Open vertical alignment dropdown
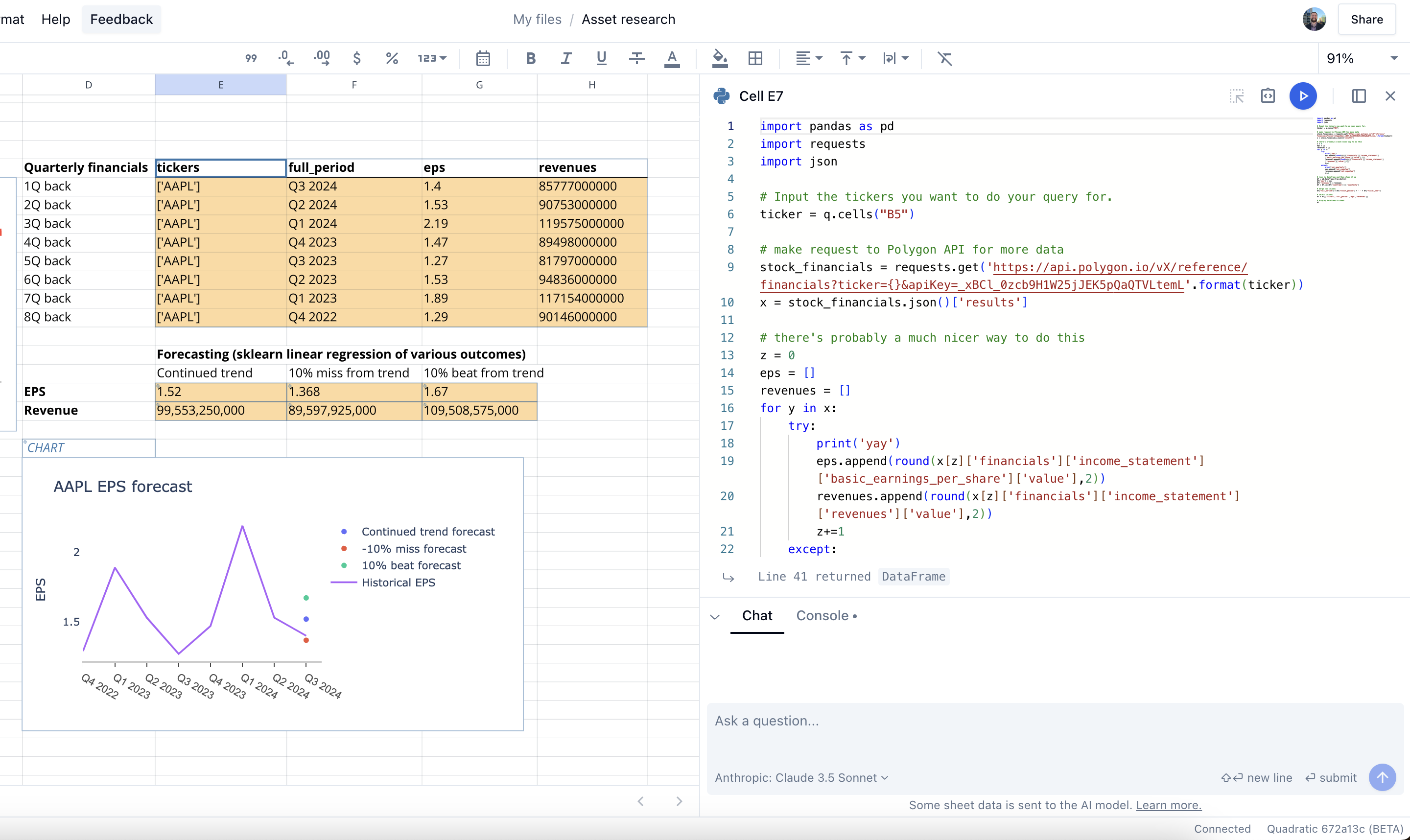This screenshot has height=840, width=1410. (852, 58)
